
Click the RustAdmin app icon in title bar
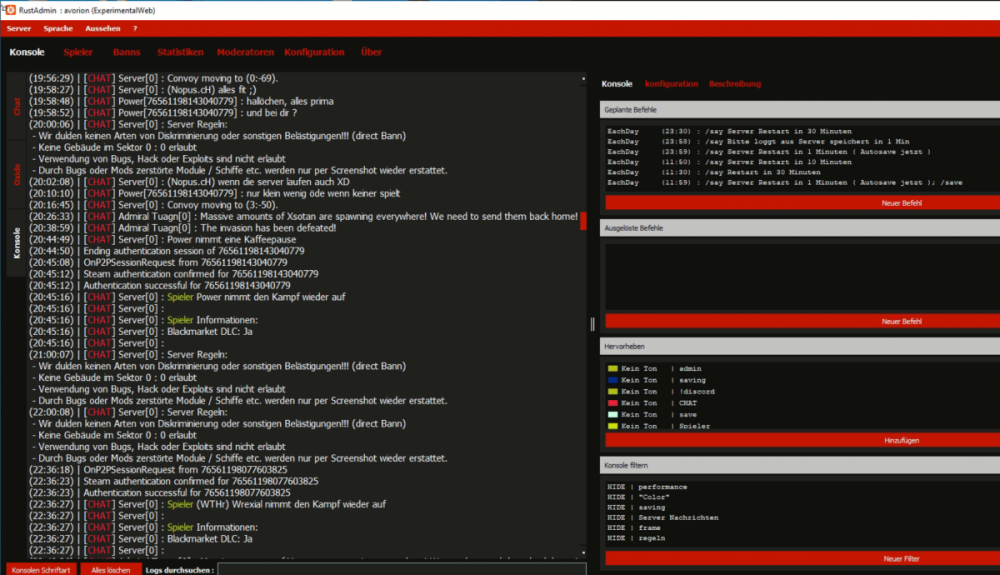[10, 10]
